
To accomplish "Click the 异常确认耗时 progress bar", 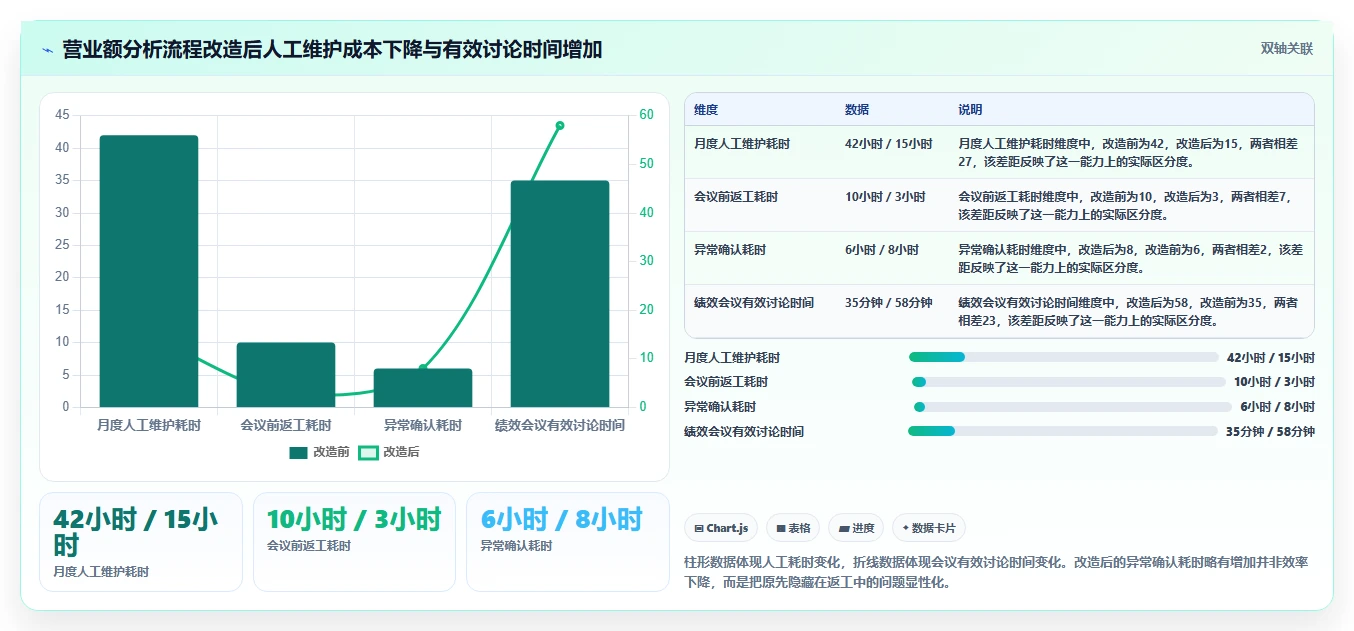I will tap(1073, 407).
